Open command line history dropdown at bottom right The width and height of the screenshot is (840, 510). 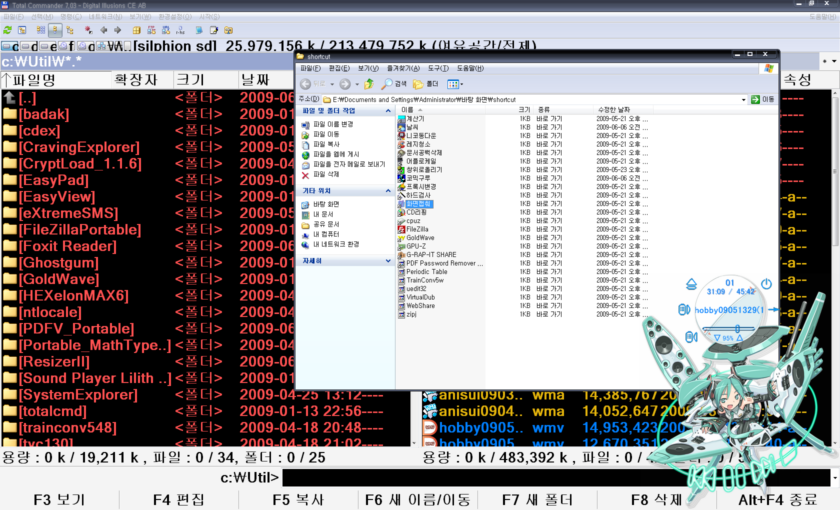pyautogui.click(x=835, y=477)
